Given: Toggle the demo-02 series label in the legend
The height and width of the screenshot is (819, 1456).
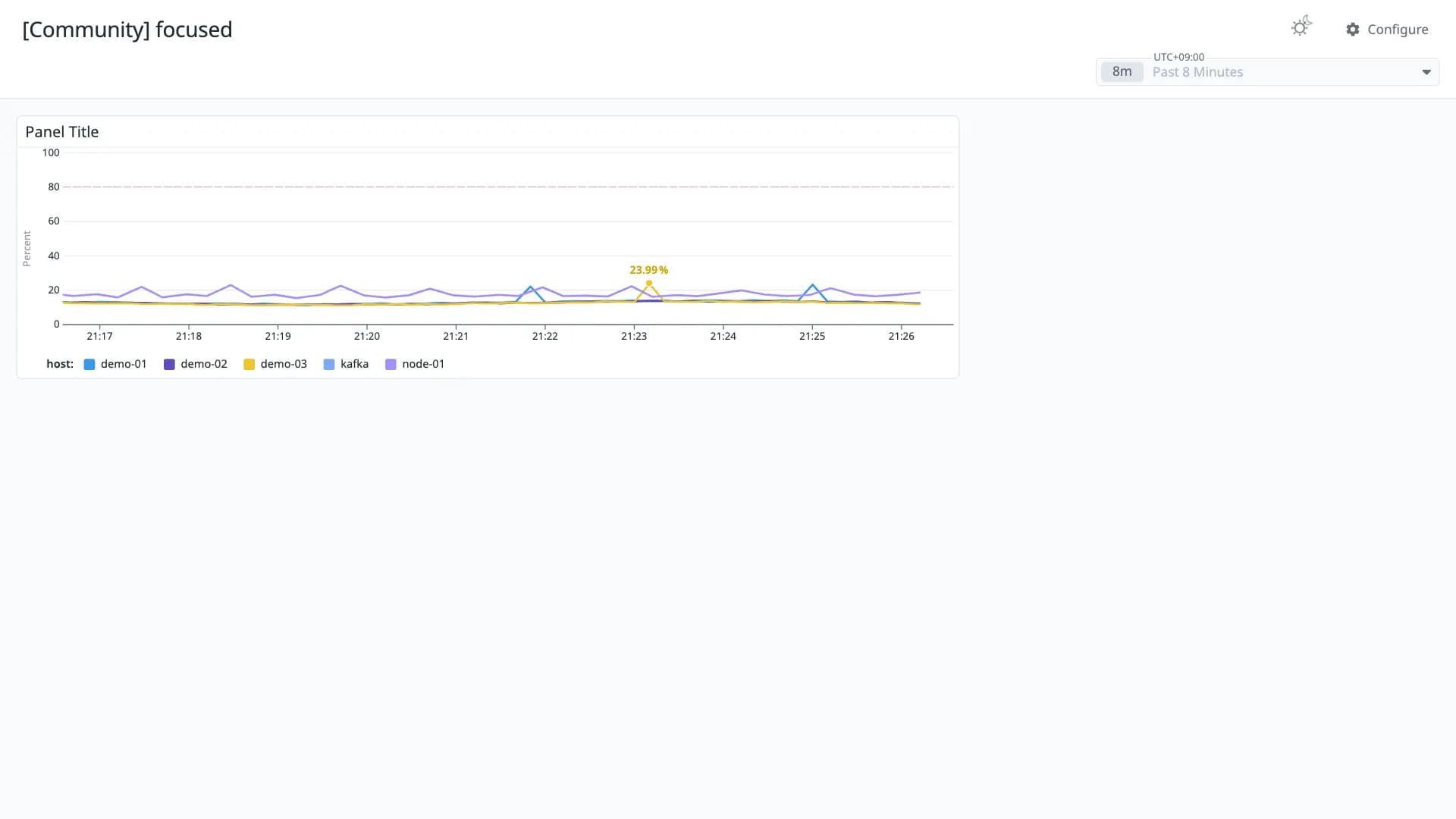Looking at the screenshot, I should click(x=204, y=364).
